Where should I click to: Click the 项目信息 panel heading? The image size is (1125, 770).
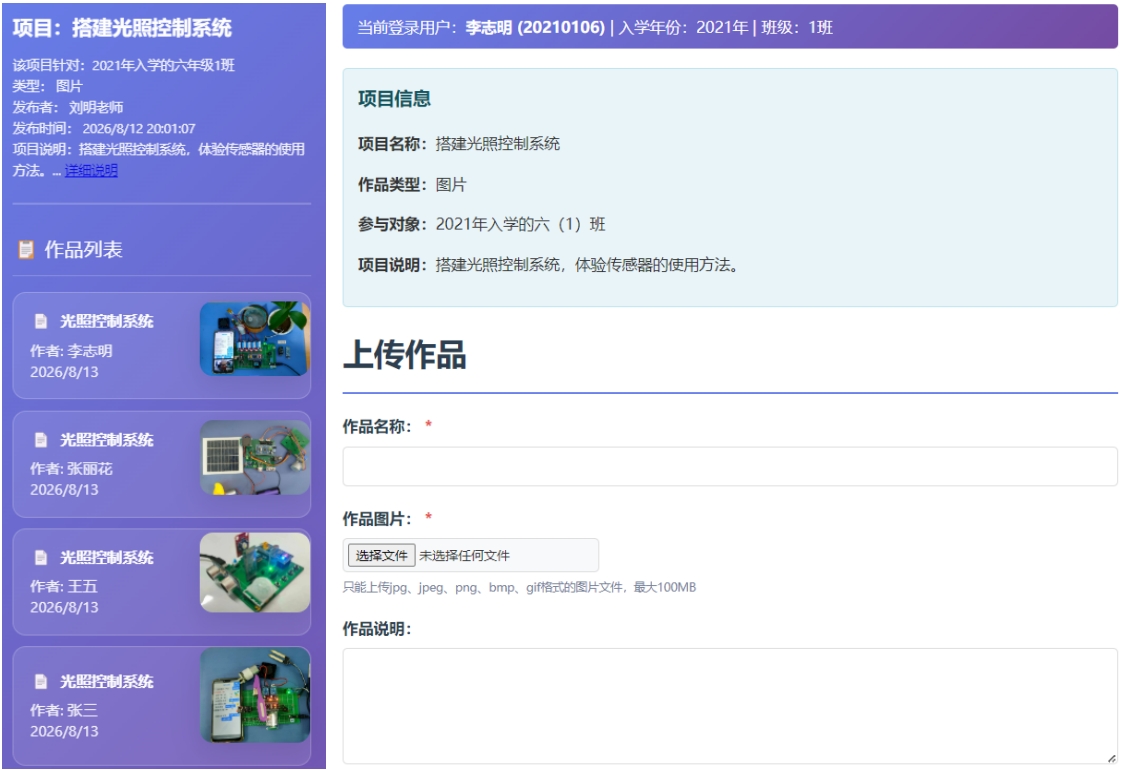(394, 98)
